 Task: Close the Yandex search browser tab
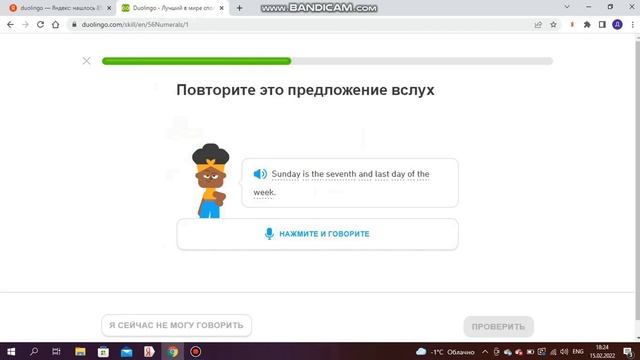coord(109,8)
